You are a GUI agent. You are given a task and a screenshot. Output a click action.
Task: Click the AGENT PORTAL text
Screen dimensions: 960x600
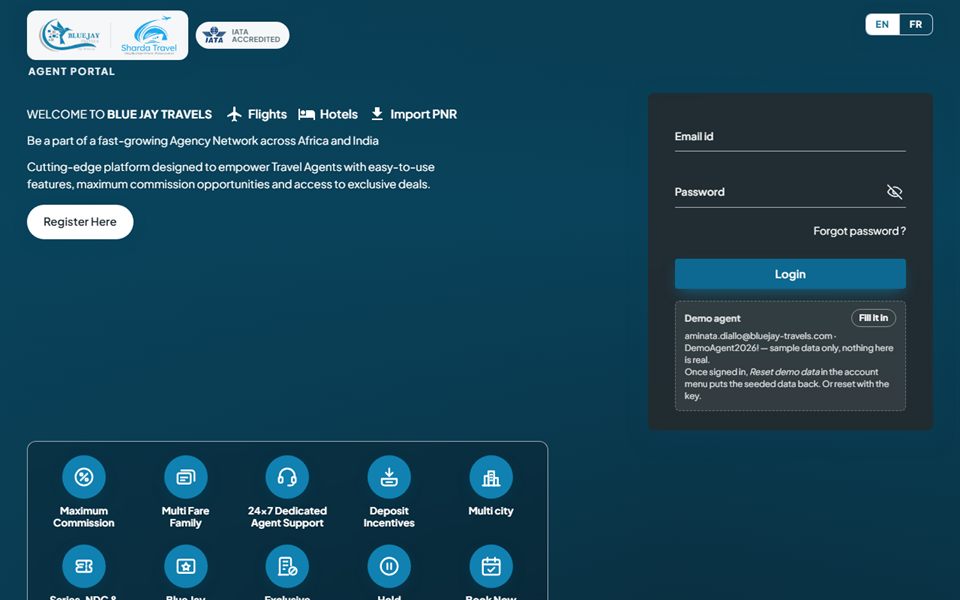(72, 72)
